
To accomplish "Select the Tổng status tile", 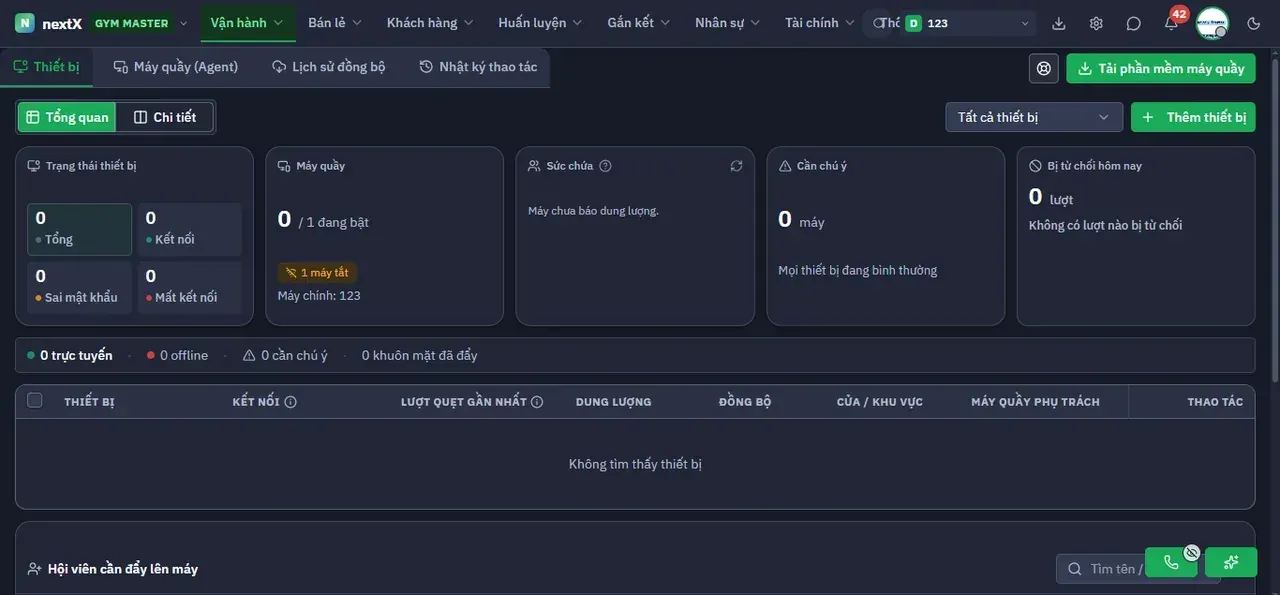I will [79, 229].
